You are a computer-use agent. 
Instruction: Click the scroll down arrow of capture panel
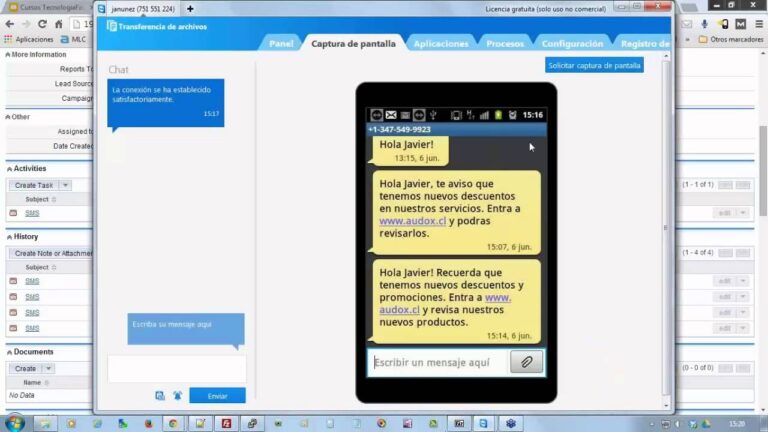[x=666, y=406]
